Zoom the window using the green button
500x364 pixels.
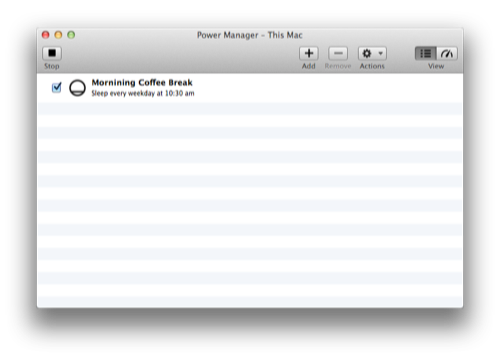coord(71,35)
